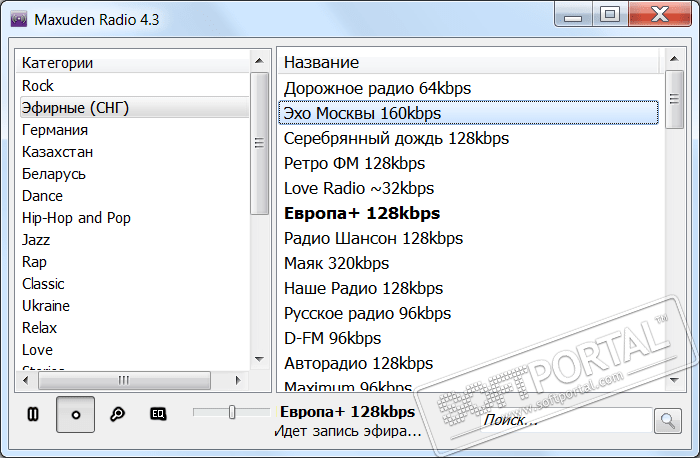Select the Relax category
This screenshot has height=458, width=700.
(x=134, y=328)
